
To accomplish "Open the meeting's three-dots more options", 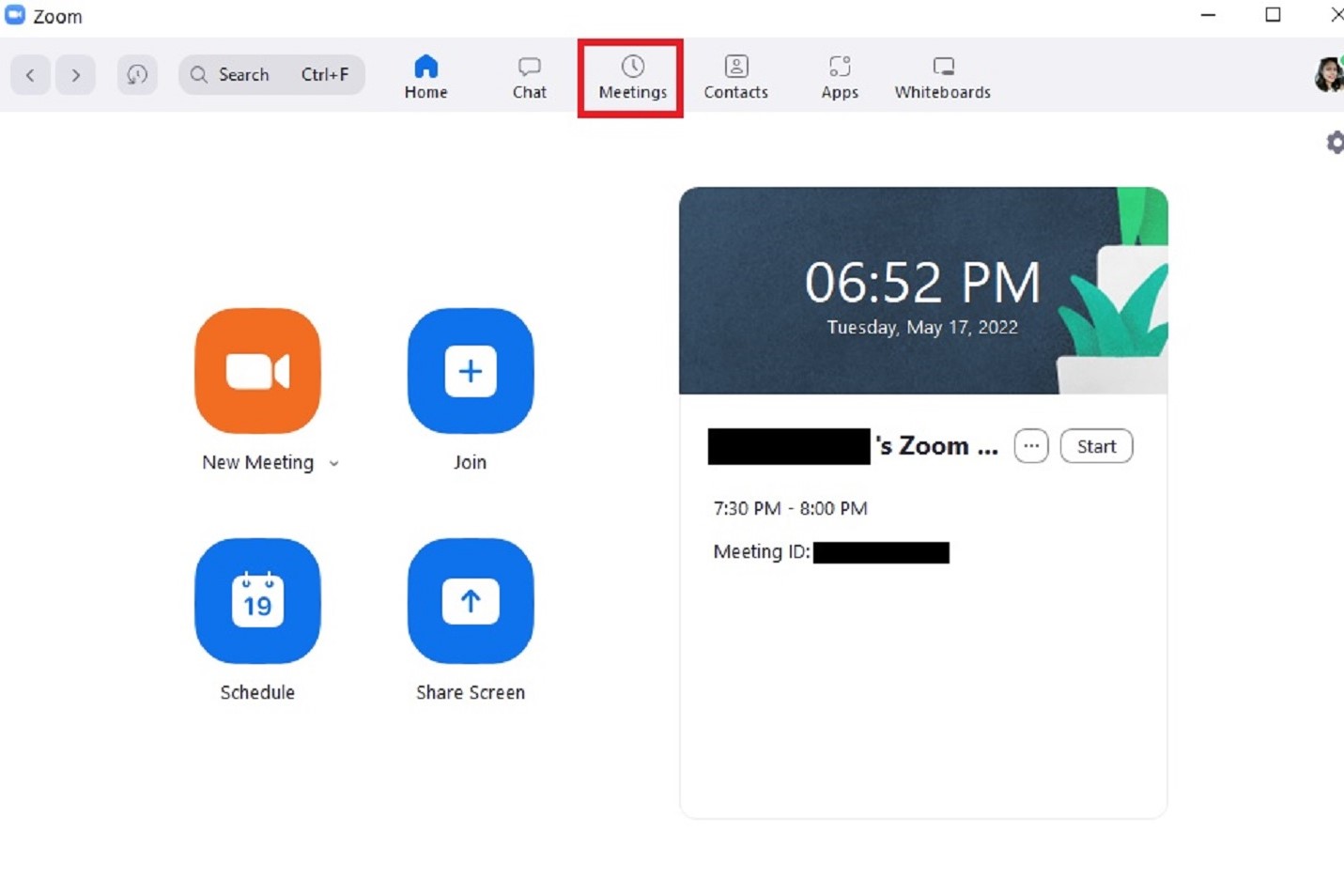I will pos(1031,446).
